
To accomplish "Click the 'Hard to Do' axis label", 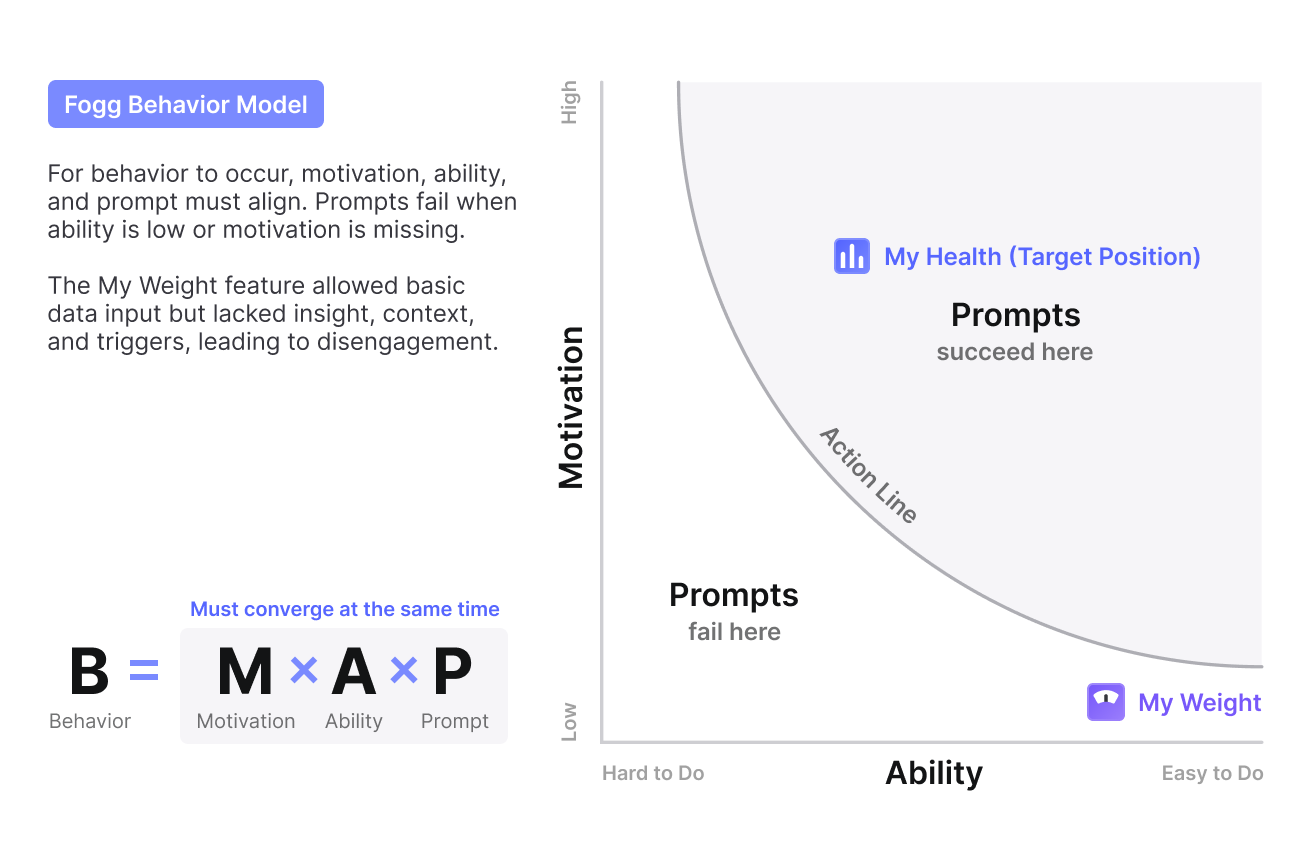I will (653, 773).
